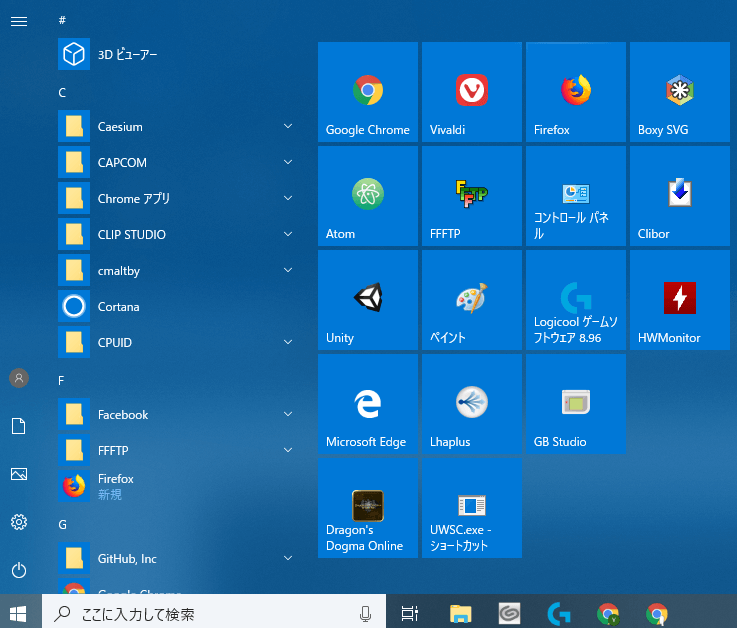The image size is (737, 628).
Task: Launch Vivaldi from the pinned tiles
Action: (x=471, y=92)
